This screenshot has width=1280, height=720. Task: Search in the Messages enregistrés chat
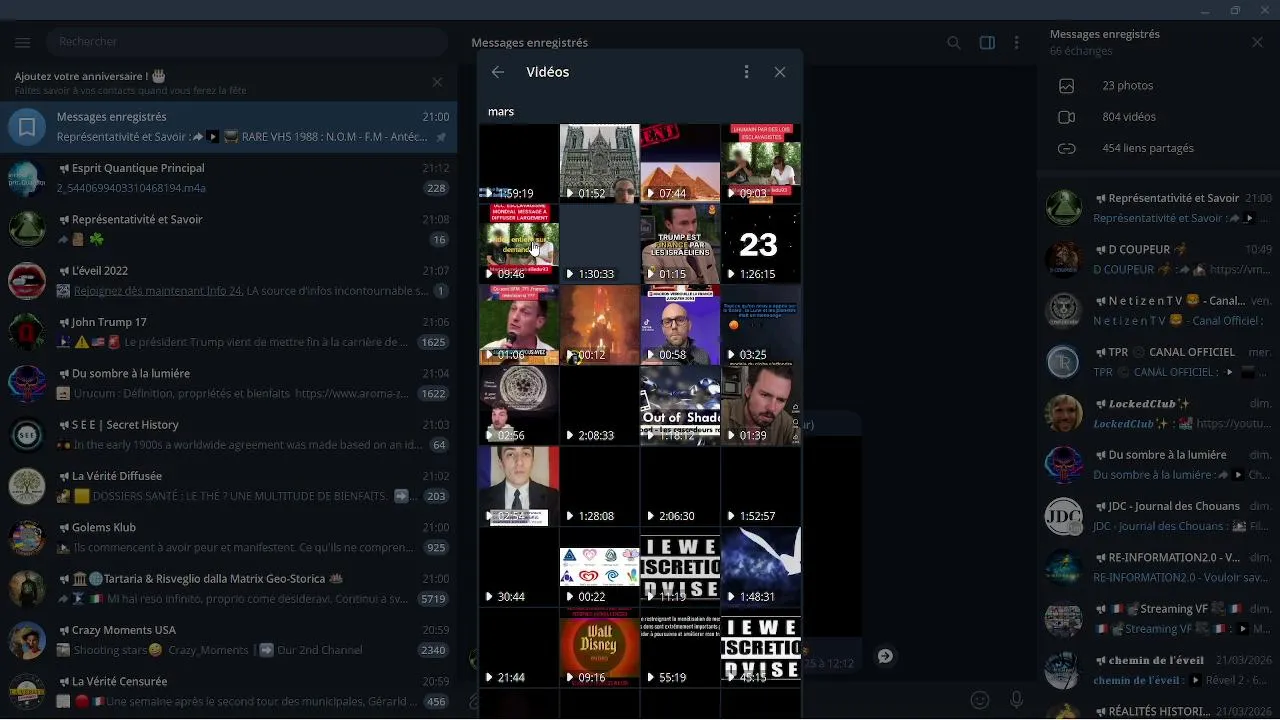[954, 43]
